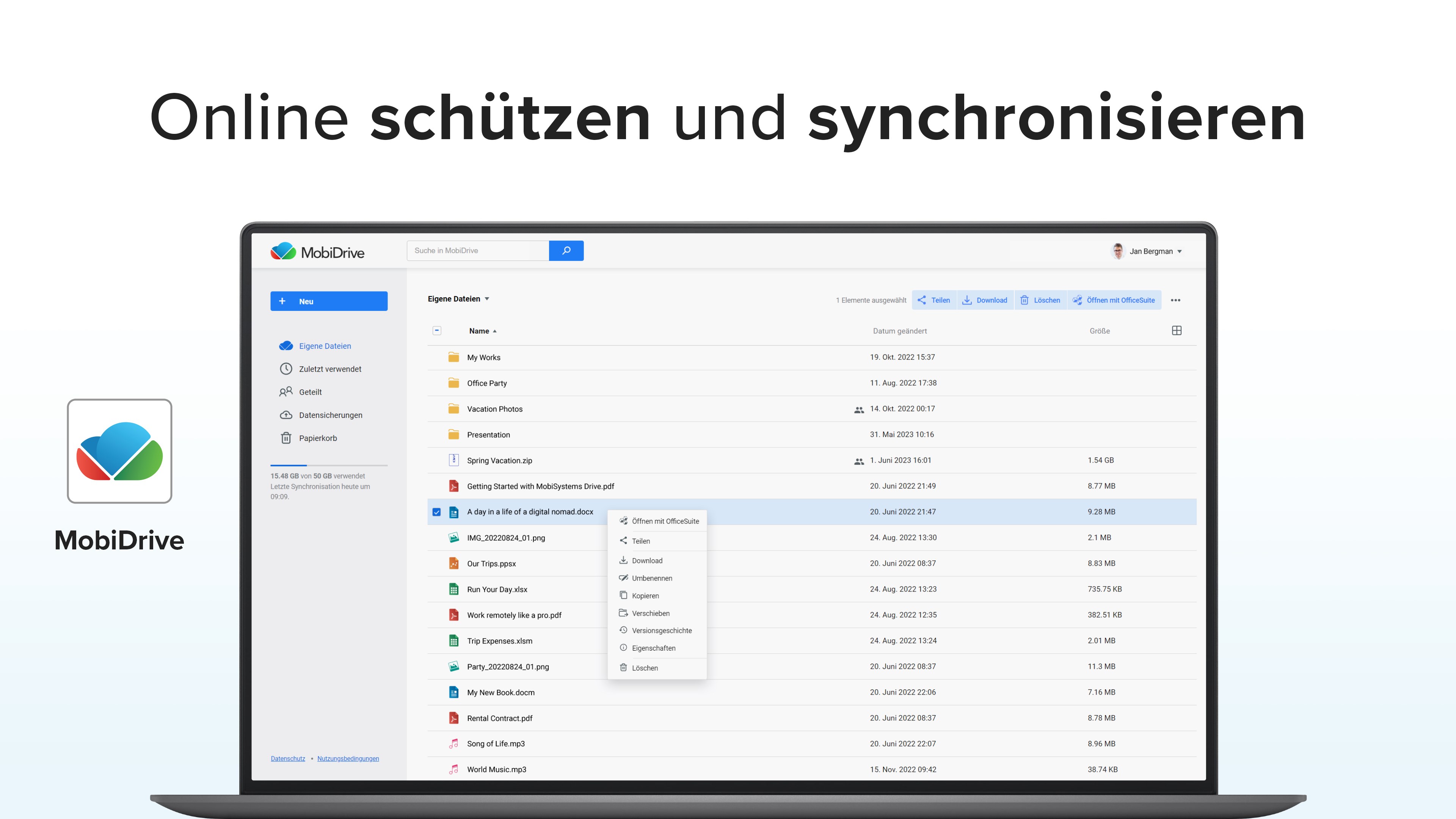Click the Rental Contract.pdf file icon
This screenshot has height=819, width=1456.
[x=453, y=718]
